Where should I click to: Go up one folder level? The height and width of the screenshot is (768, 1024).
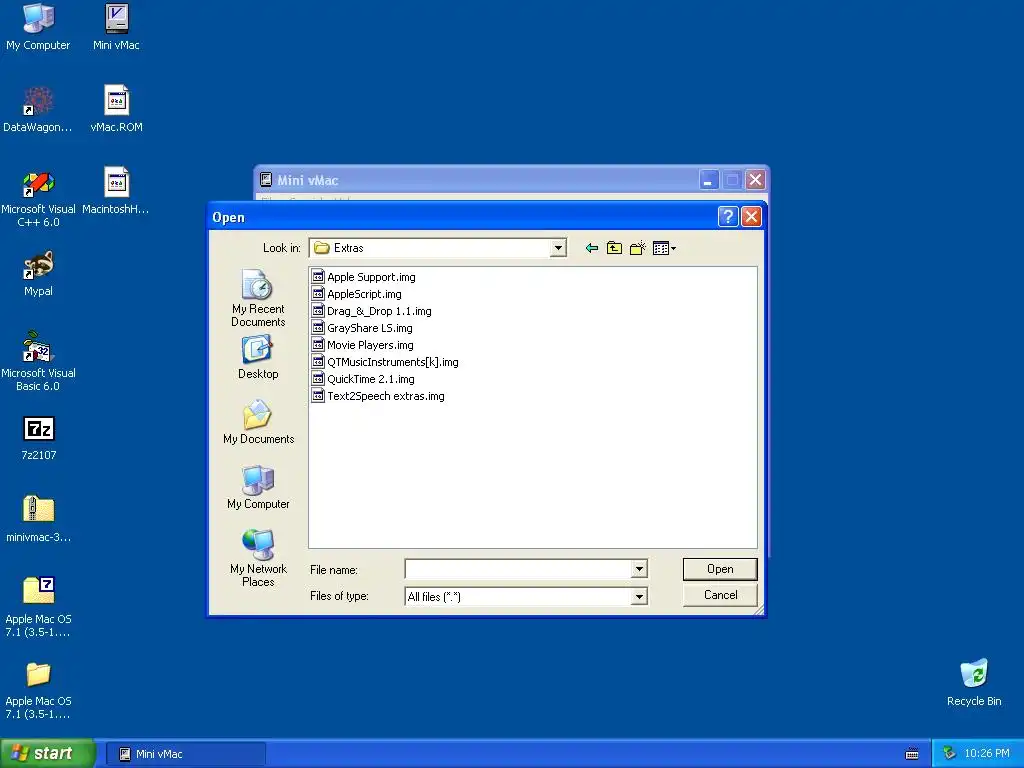[x=614, y=248]
